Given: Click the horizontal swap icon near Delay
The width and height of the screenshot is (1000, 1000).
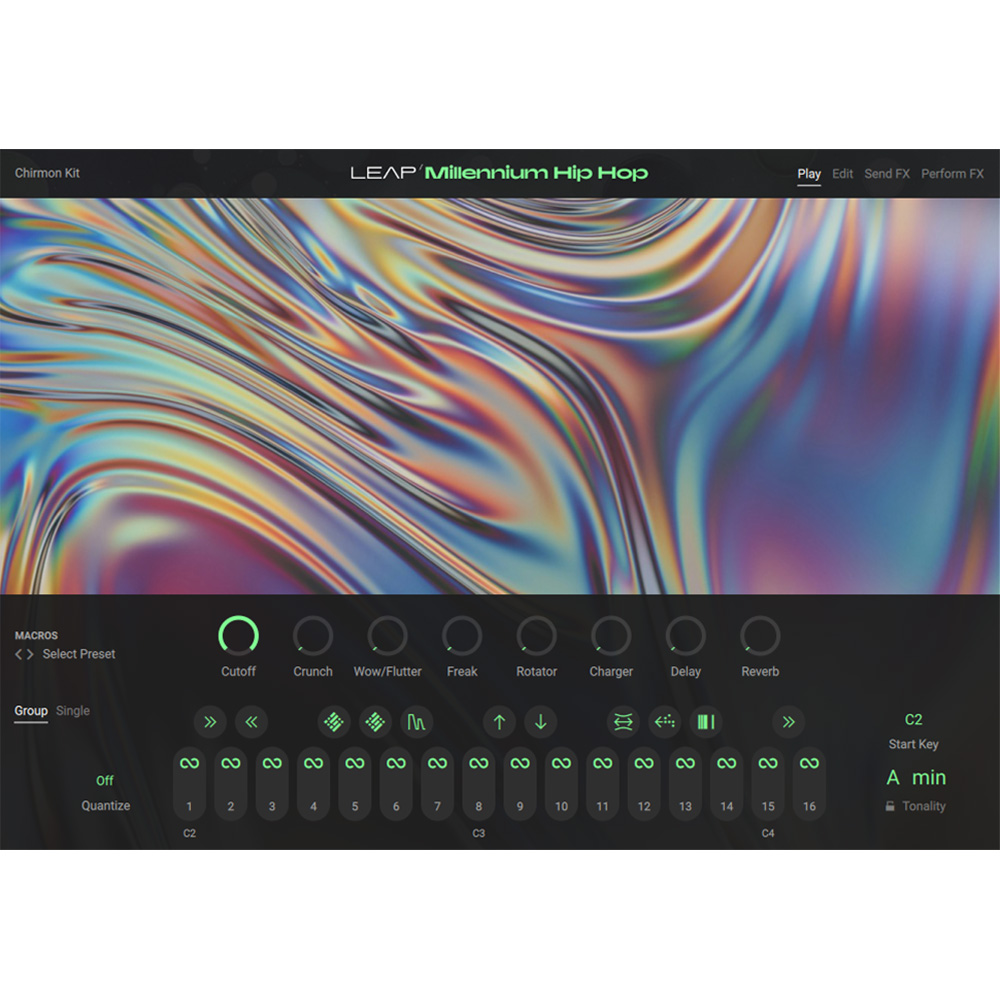Looking at the screenshot, I should click(x=622, y=722).
